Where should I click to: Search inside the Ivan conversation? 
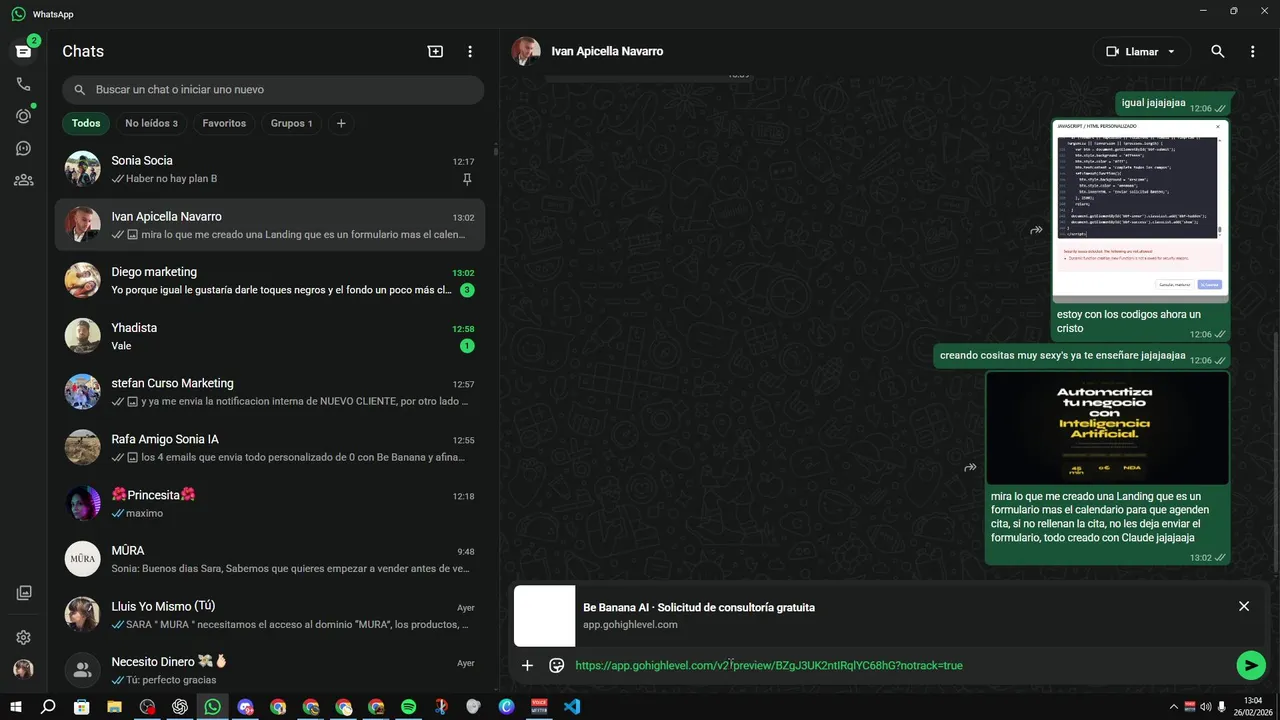coord(1217,51)
